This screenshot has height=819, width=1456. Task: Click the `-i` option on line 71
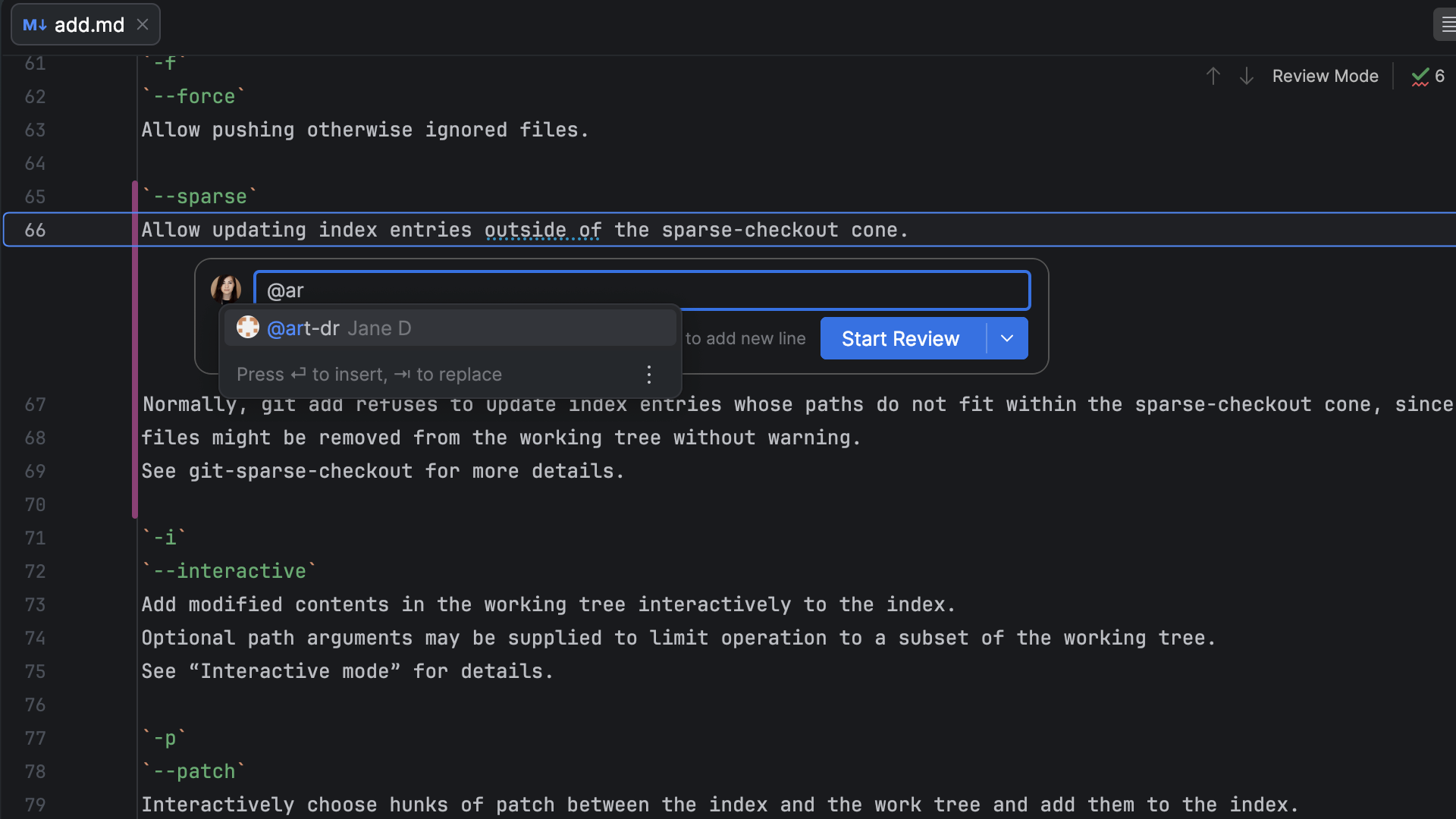tap(165, 538)
